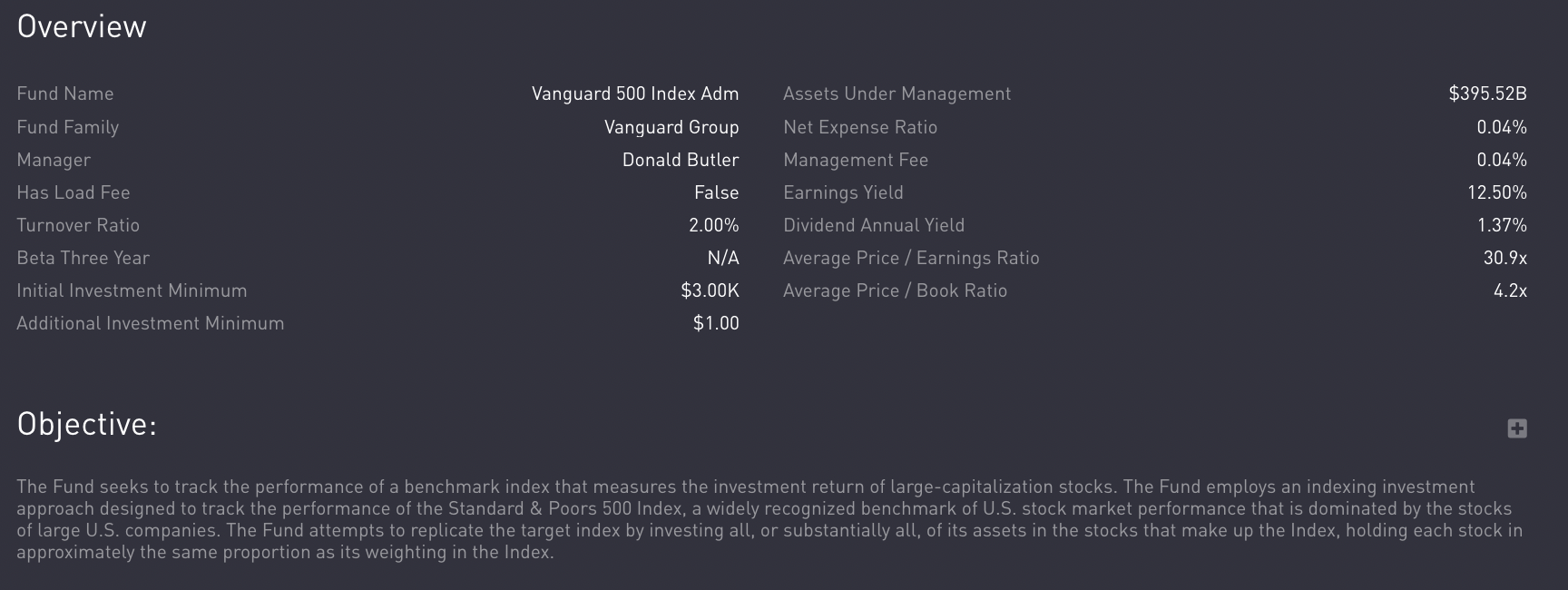Expand the Objective section plus icon
The image size is (1568, 590).
click(1517, 428)
